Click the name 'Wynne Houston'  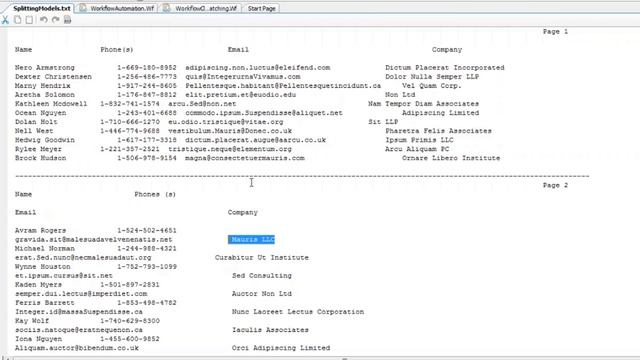[42, 267]
